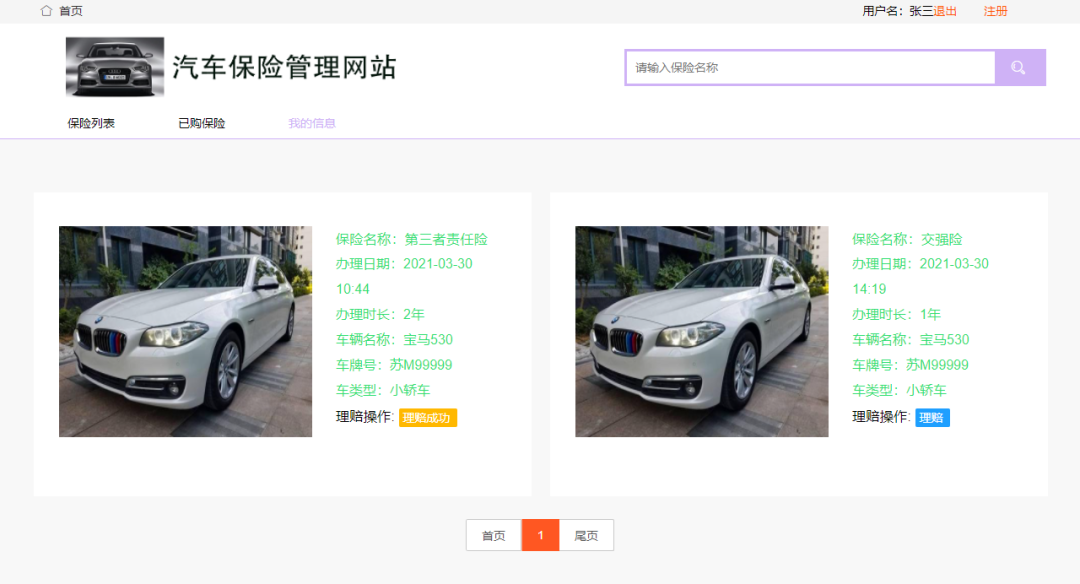Click inside the insurance name search box

(x=810, y=67)
